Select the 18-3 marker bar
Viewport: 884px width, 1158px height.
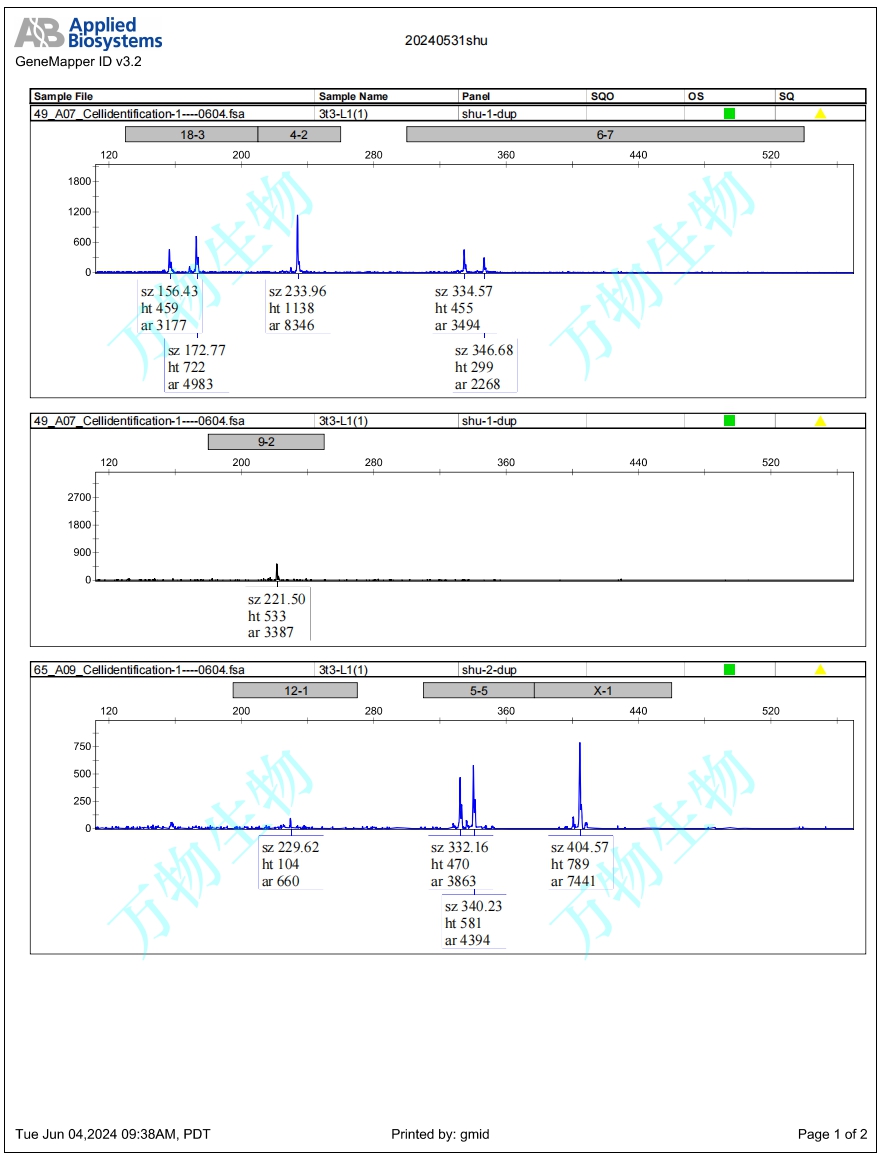click(x=192, y=134)
